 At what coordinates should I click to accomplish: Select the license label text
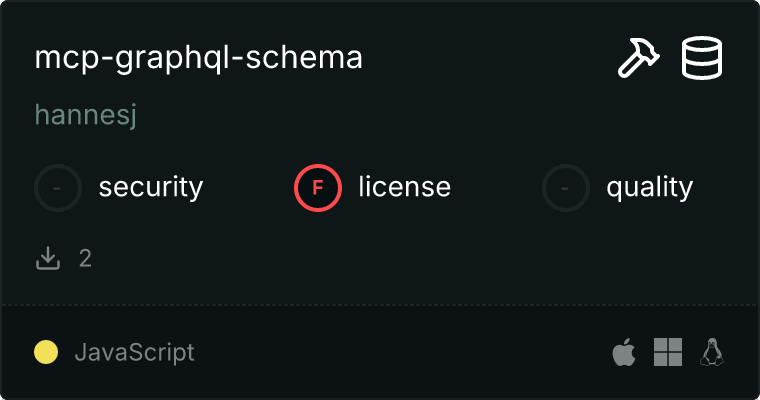404,187
